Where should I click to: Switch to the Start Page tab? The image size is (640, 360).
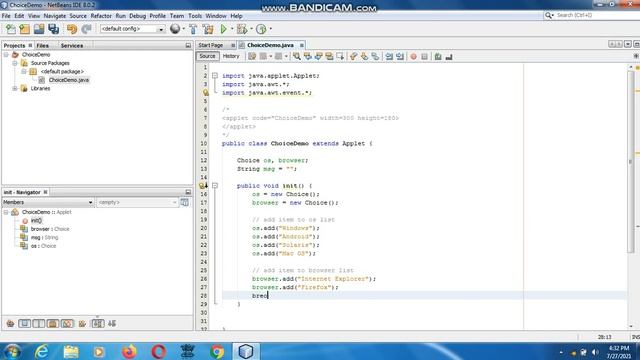pos(211,45)
